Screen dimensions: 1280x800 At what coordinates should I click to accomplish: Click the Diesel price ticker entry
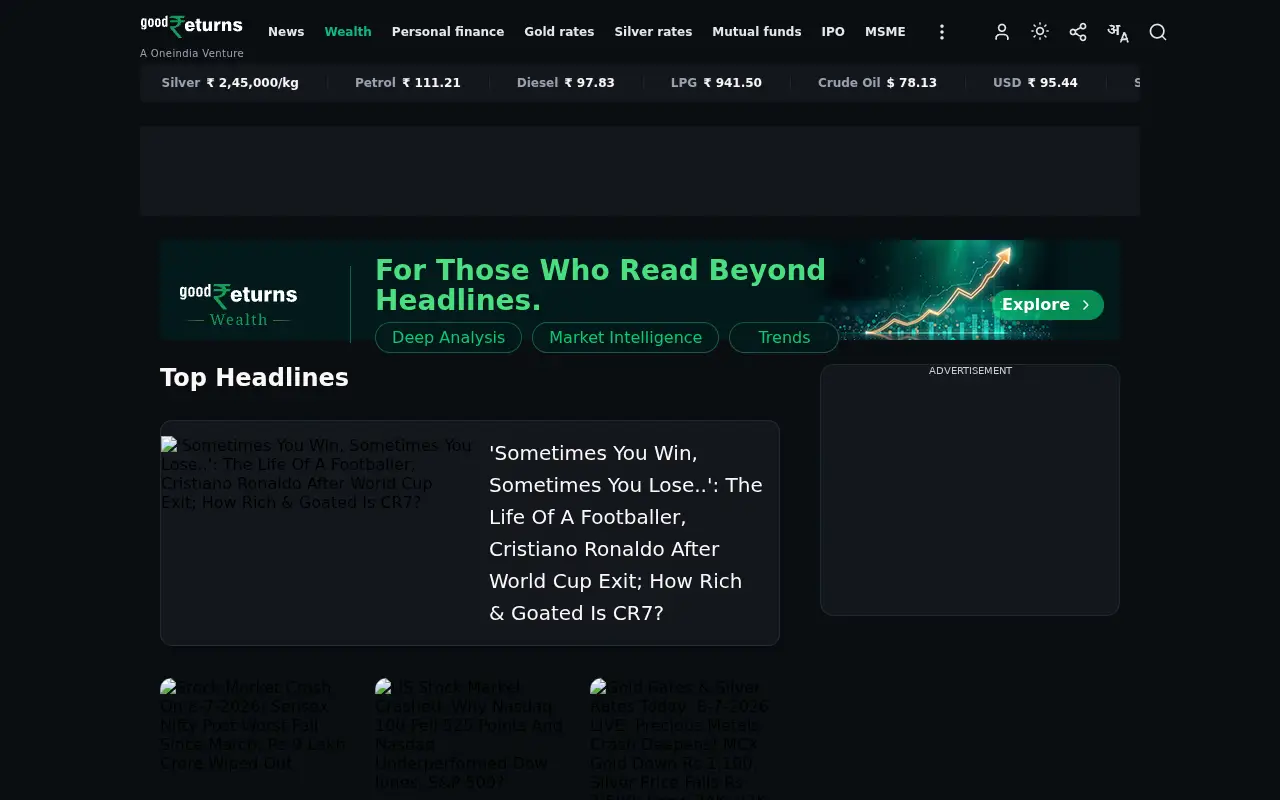coord(566,83)
